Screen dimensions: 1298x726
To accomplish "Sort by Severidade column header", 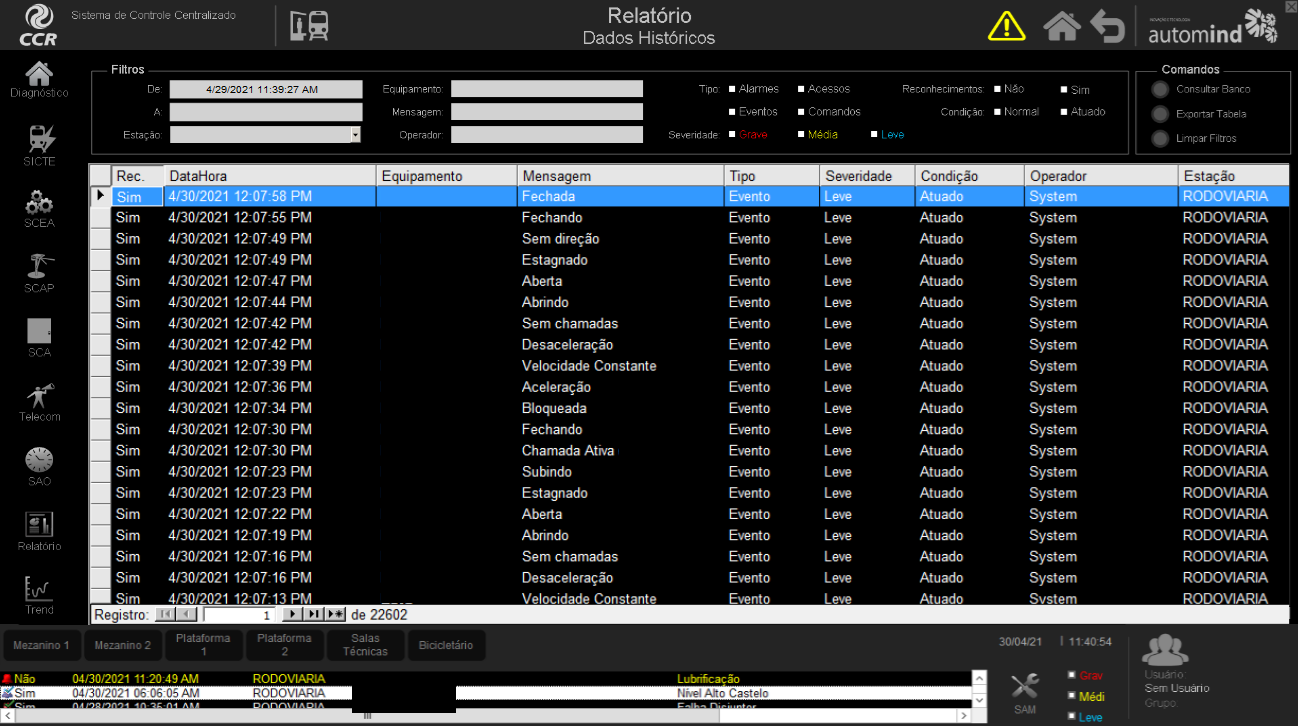I will tap(869, 176).
